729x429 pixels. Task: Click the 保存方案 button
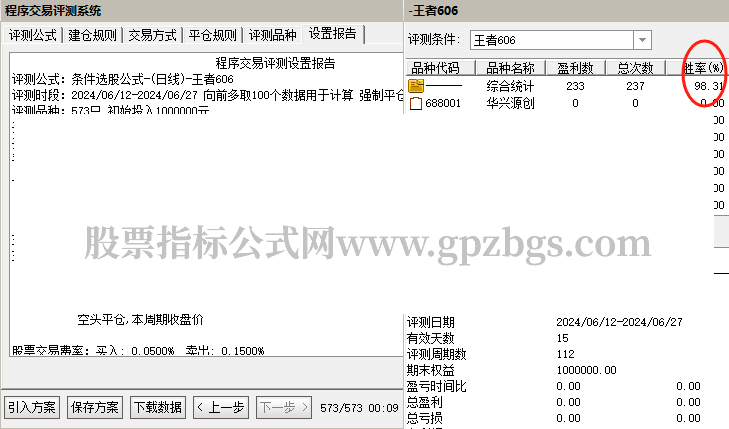tap(95, 407)
